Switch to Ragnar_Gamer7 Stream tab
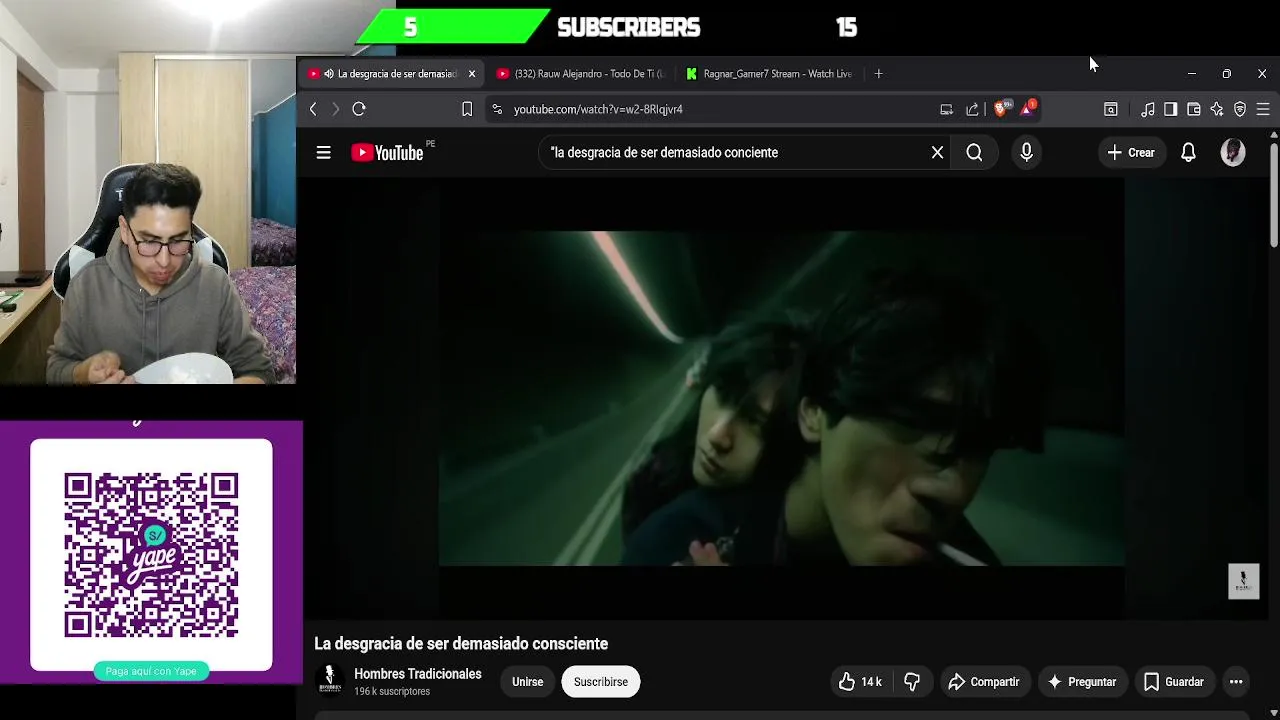 pos(768,74)
